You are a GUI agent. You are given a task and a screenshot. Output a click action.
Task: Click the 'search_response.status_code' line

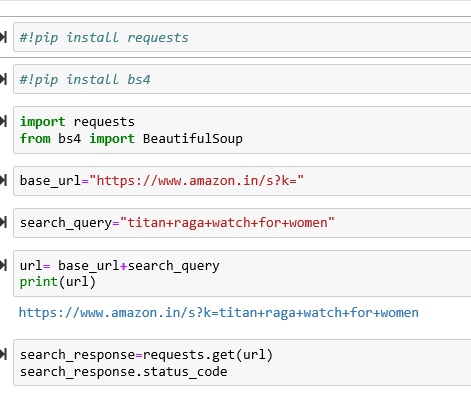(x=124, y=371)
